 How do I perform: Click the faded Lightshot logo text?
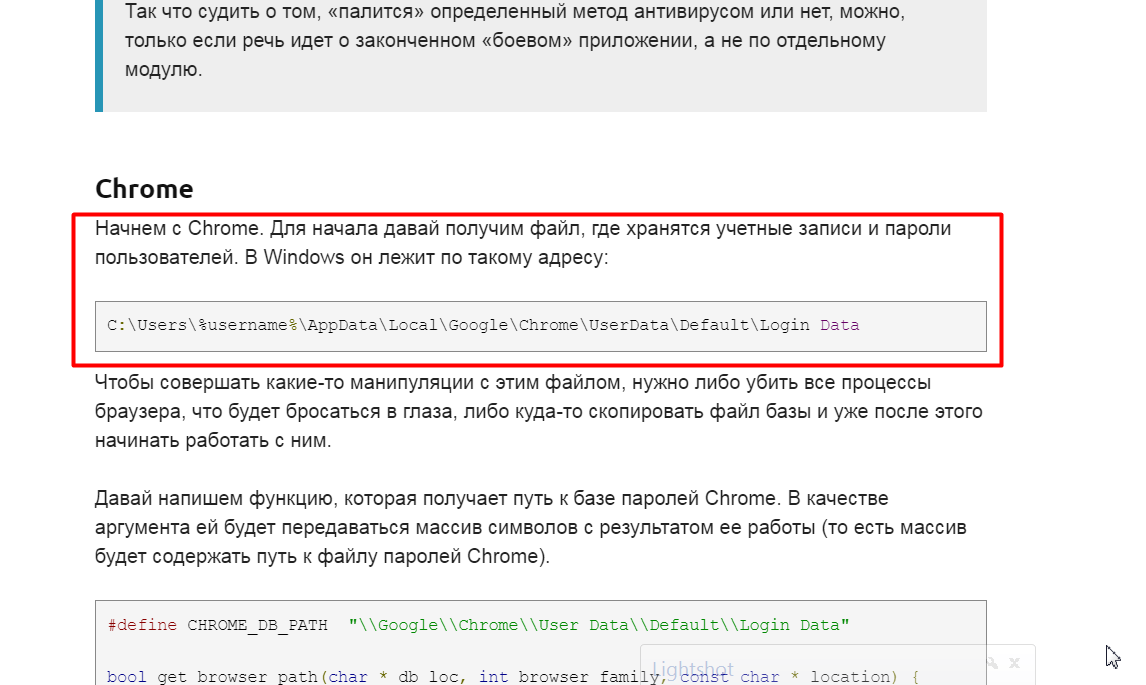pos(692,669)
